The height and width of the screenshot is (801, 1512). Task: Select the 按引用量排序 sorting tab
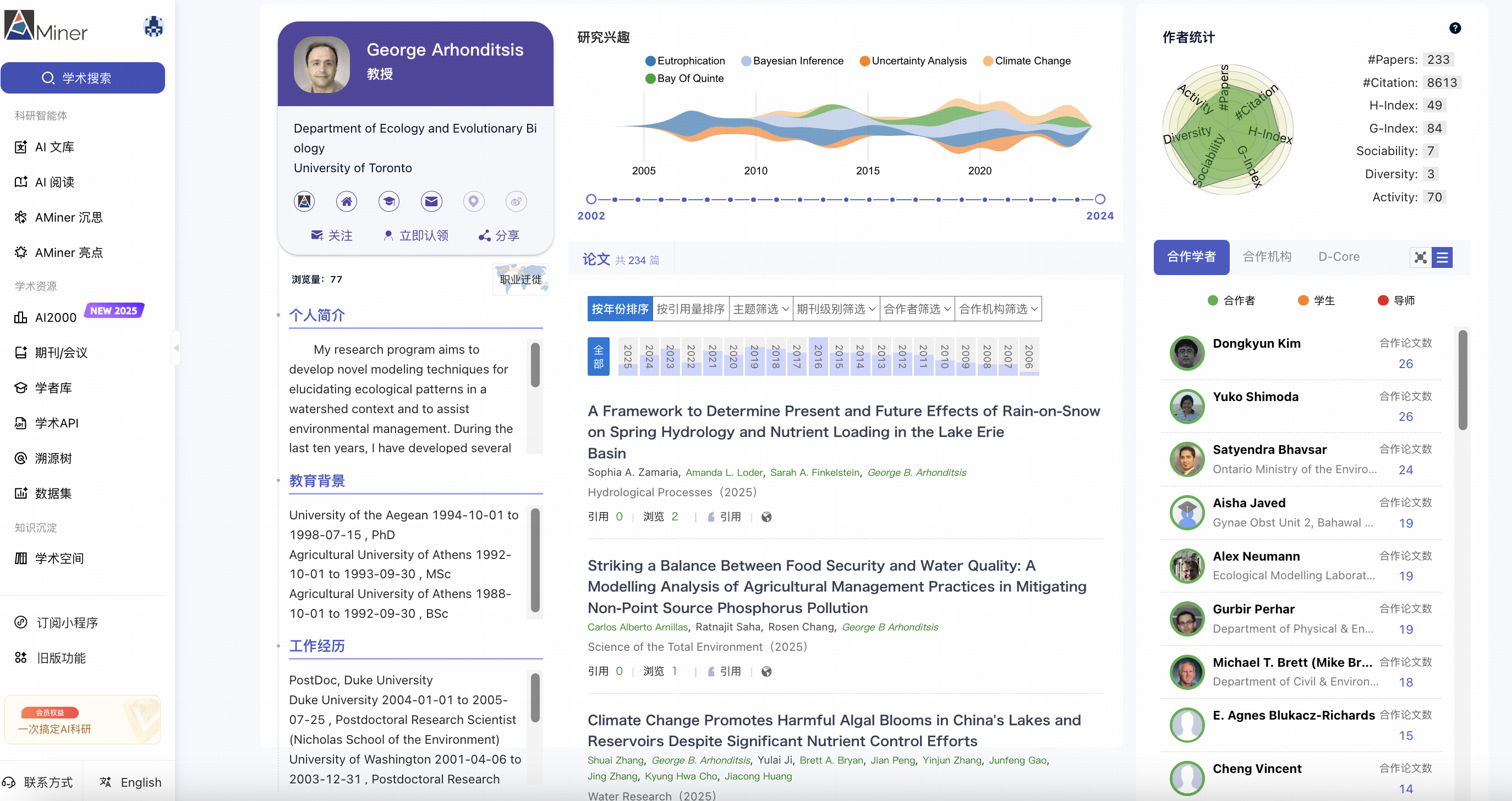[691, 309]
